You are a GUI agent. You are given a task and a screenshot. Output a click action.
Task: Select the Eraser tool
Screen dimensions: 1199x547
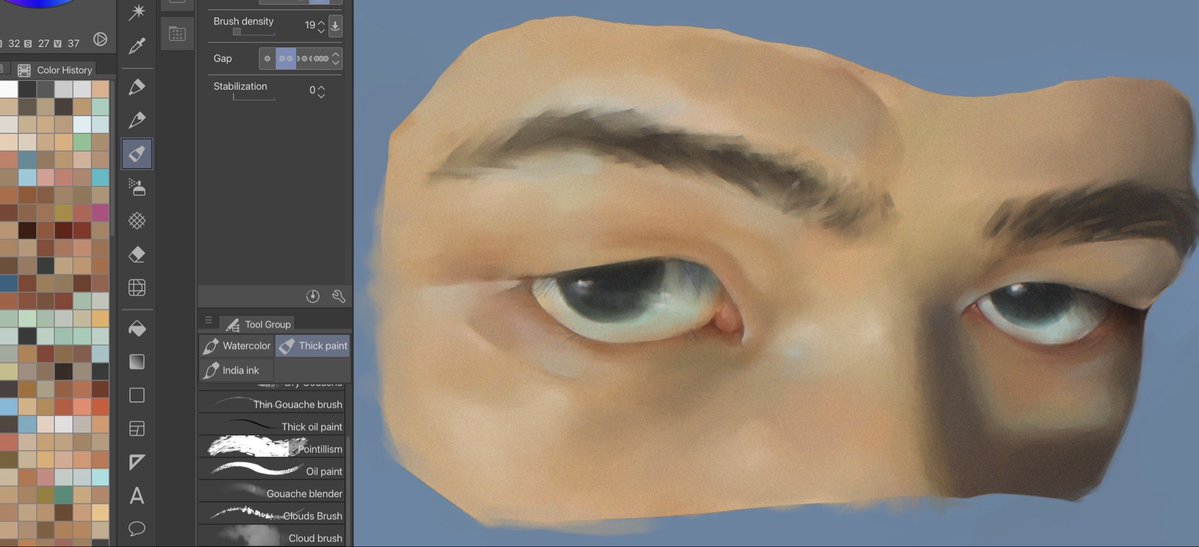[x=137, y=254]
